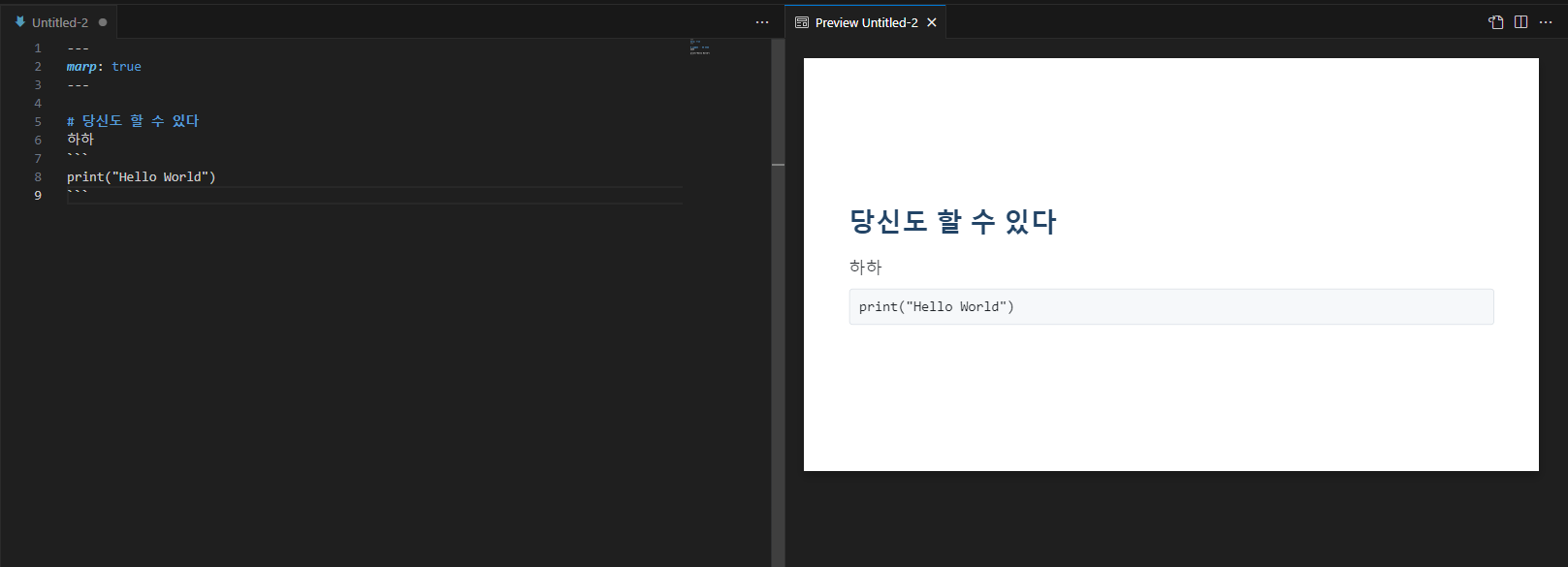Click the closing backticks on line 9
The height and width of the screenshot is (567, 1568).
[x=78, y=193]
